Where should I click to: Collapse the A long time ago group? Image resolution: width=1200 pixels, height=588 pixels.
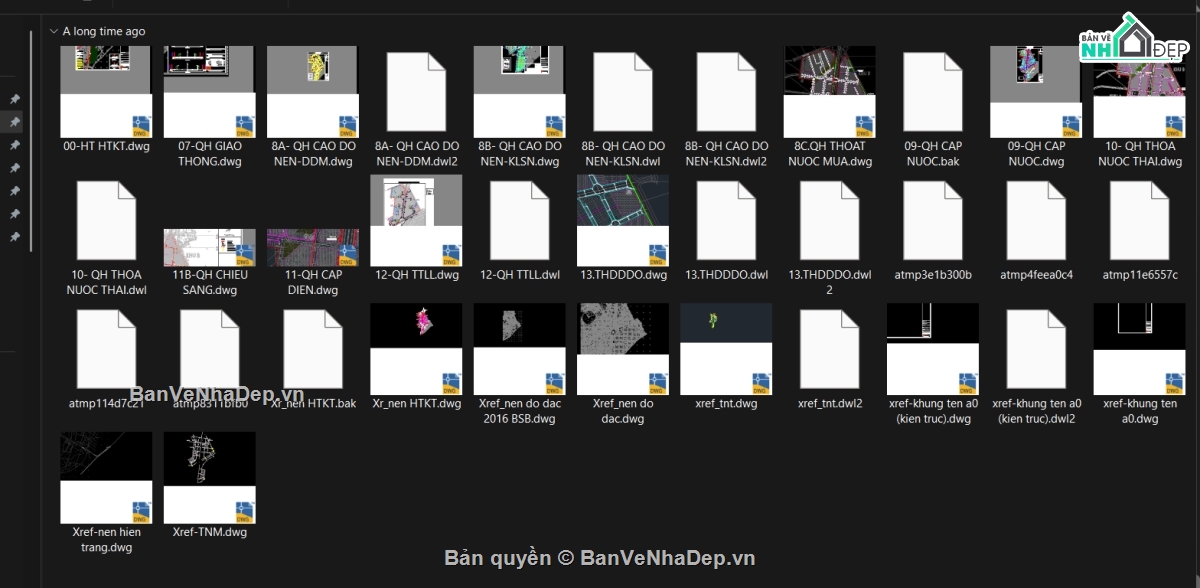pyautogui.click(x=53, y=31)
